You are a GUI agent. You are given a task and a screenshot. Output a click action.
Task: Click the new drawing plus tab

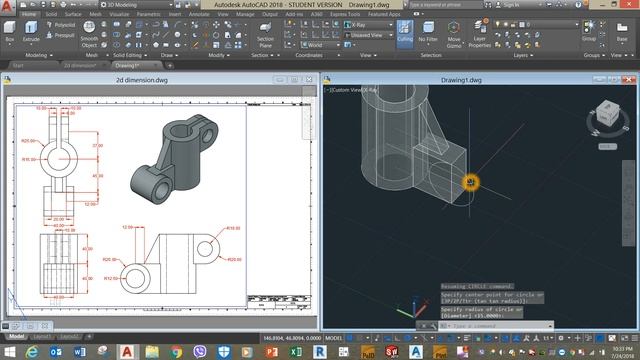click(170, 65)
